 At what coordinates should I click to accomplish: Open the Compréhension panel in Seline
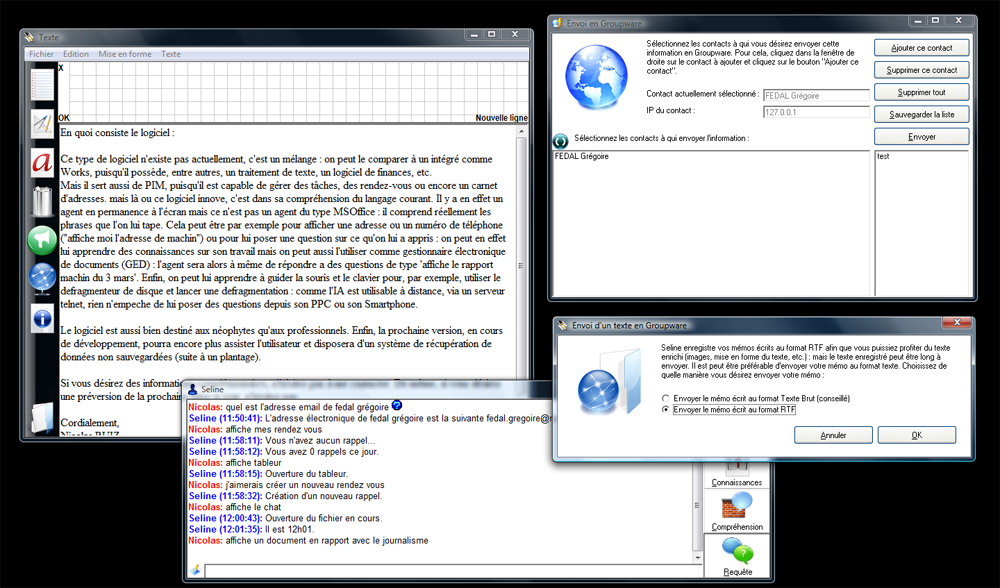[x=737, y=511]
